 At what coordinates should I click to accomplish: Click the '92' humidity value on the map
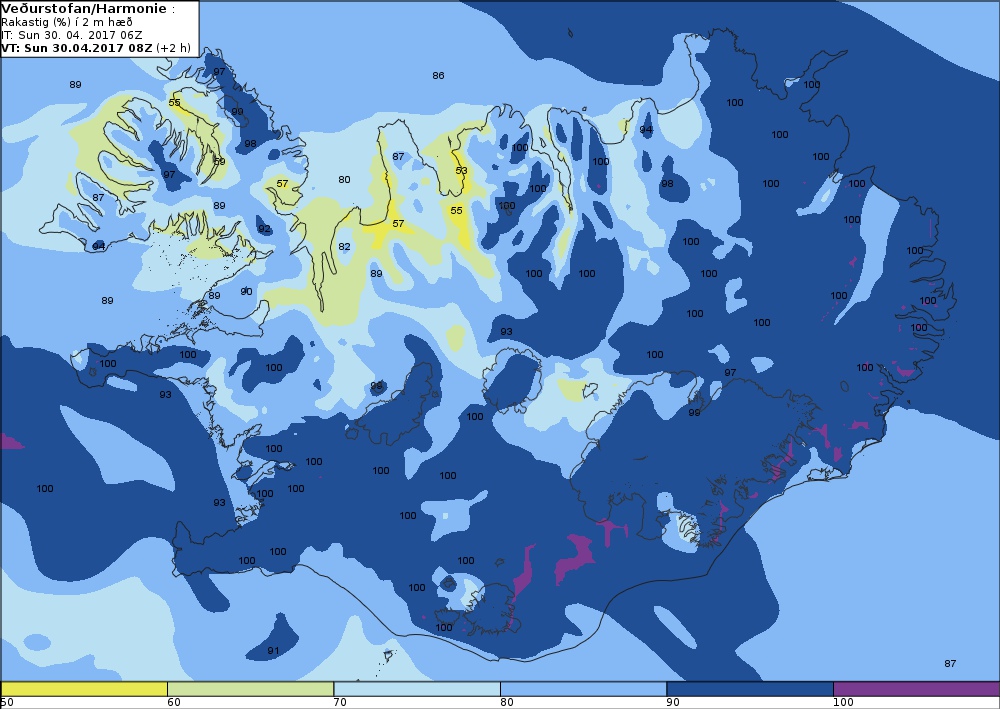point(264,228)
